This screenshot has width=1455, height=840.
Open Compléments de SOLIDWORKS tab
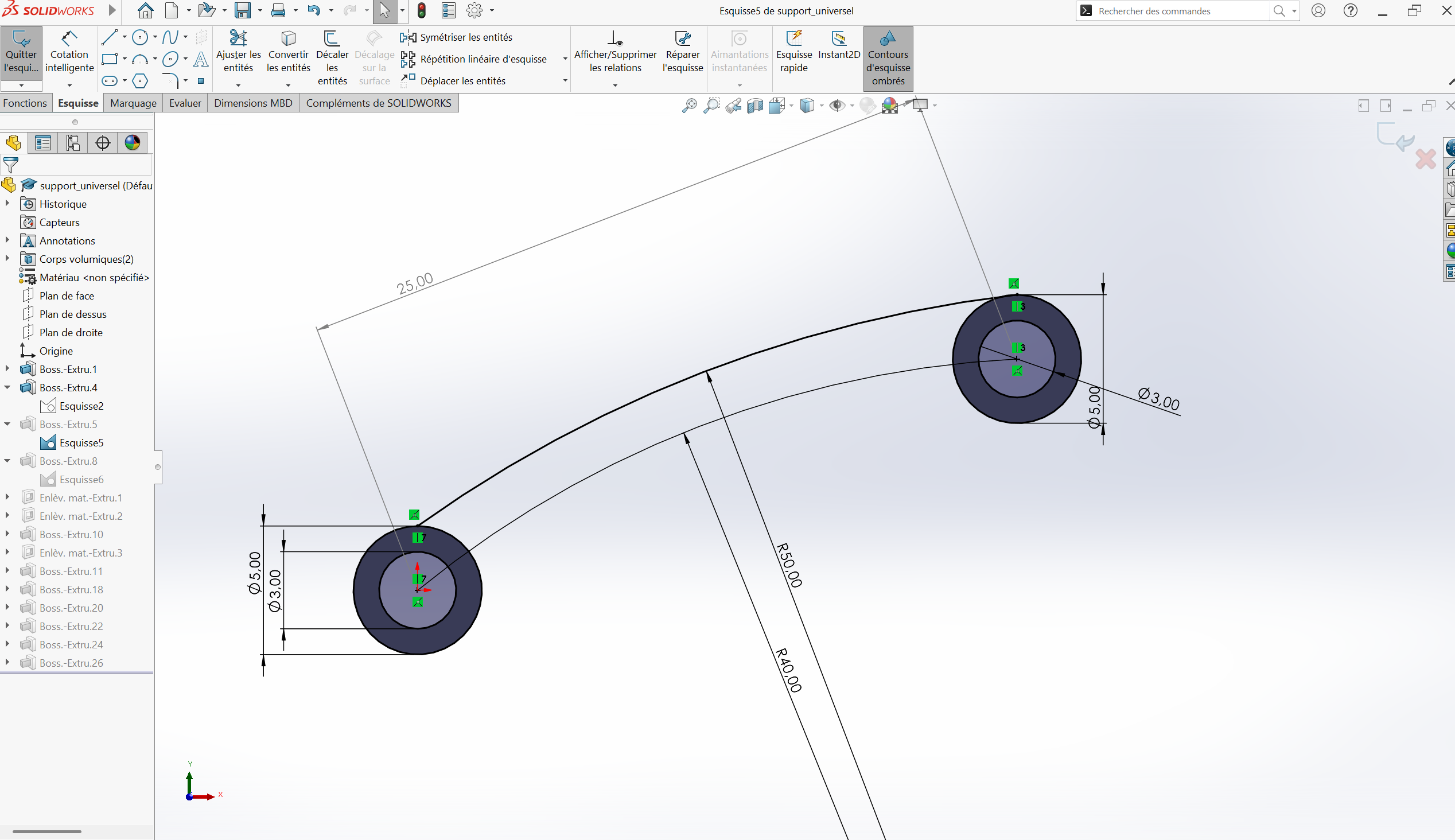379,103
